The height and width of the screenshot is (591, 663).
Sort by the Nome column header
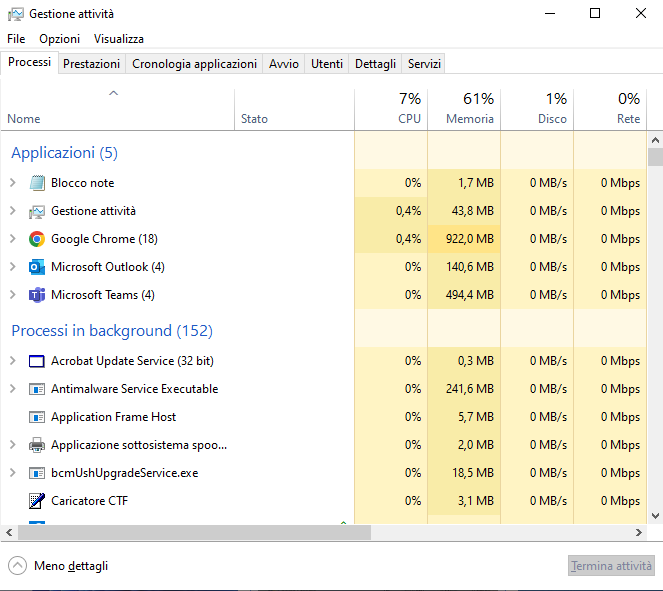click(x=118, y=109)
